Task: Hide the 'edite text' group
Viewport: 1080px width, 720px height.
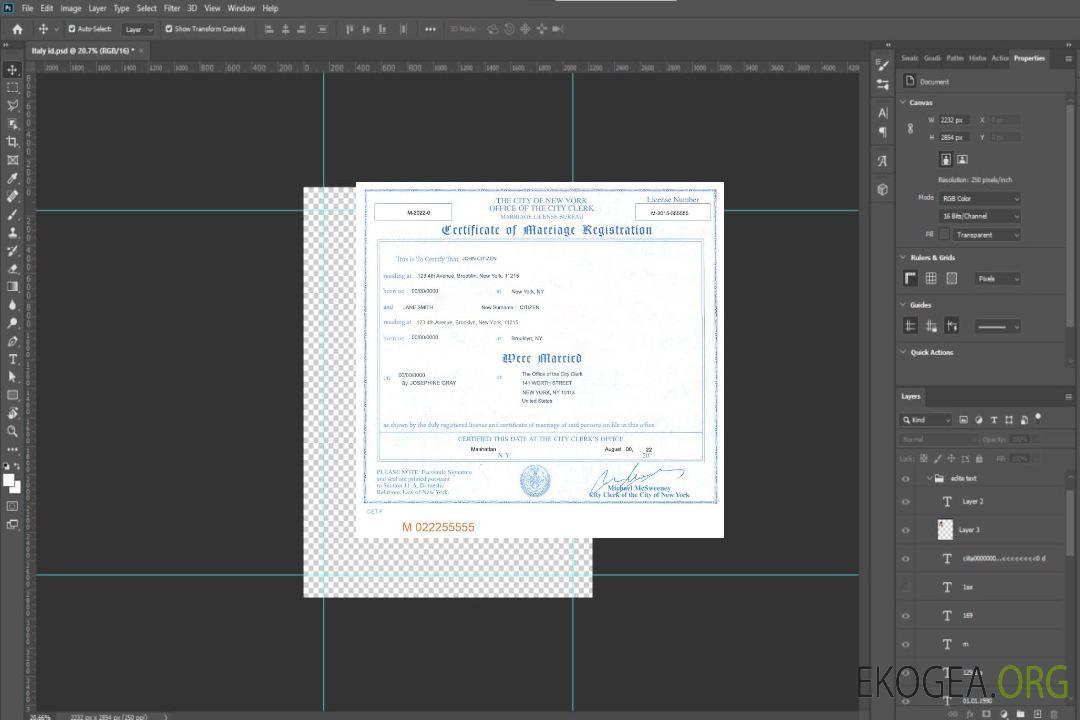Action: coord(906,479)
